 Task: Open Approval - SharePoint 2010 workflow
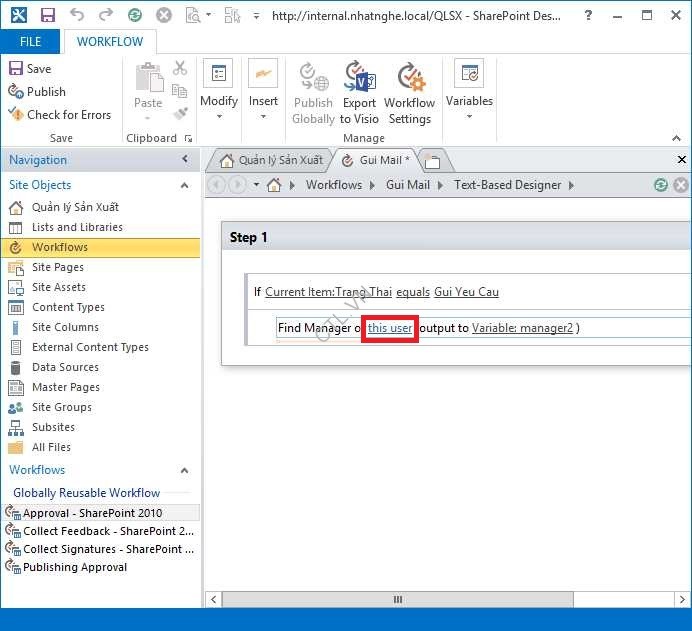point(92,513)
